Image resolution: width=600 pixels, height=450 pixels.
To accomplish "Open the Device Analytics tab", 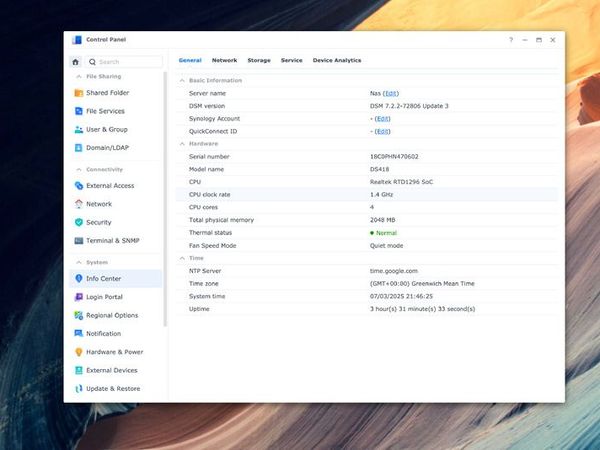I will [337, 60].
